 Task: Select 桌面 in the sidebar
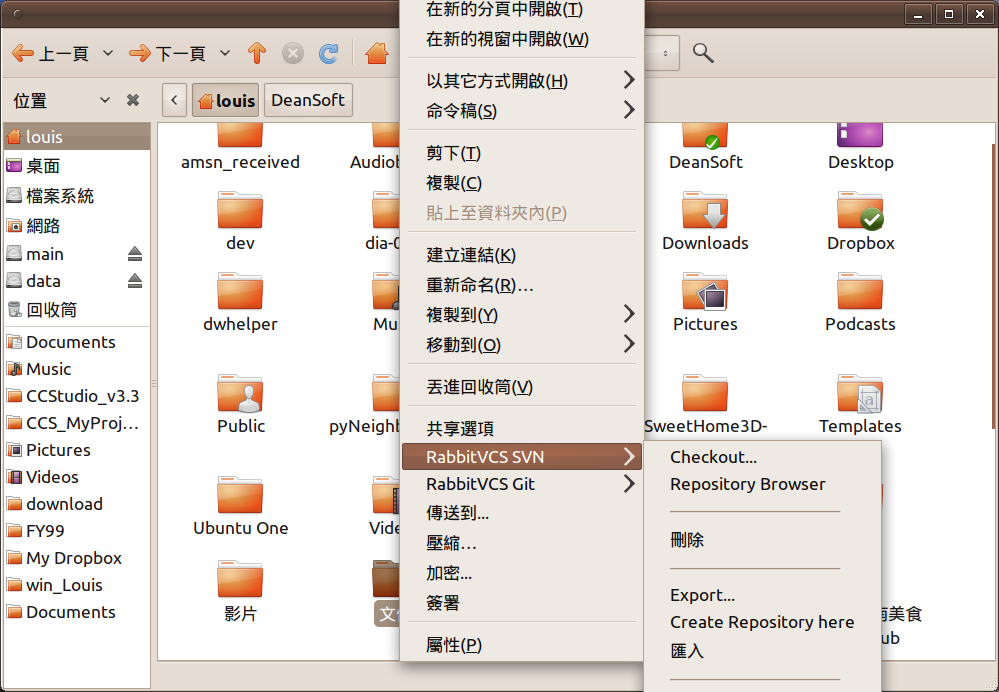[x=76, y=166]
